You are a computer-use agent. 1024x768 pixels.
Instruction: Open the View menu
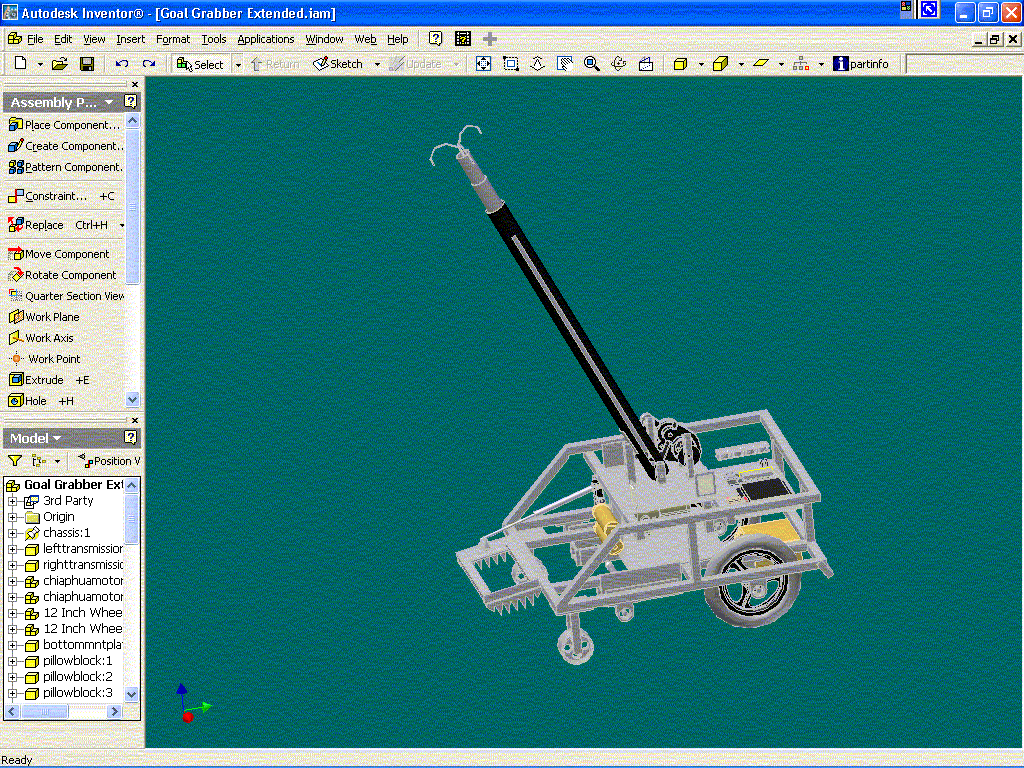(x=94, y=39)
